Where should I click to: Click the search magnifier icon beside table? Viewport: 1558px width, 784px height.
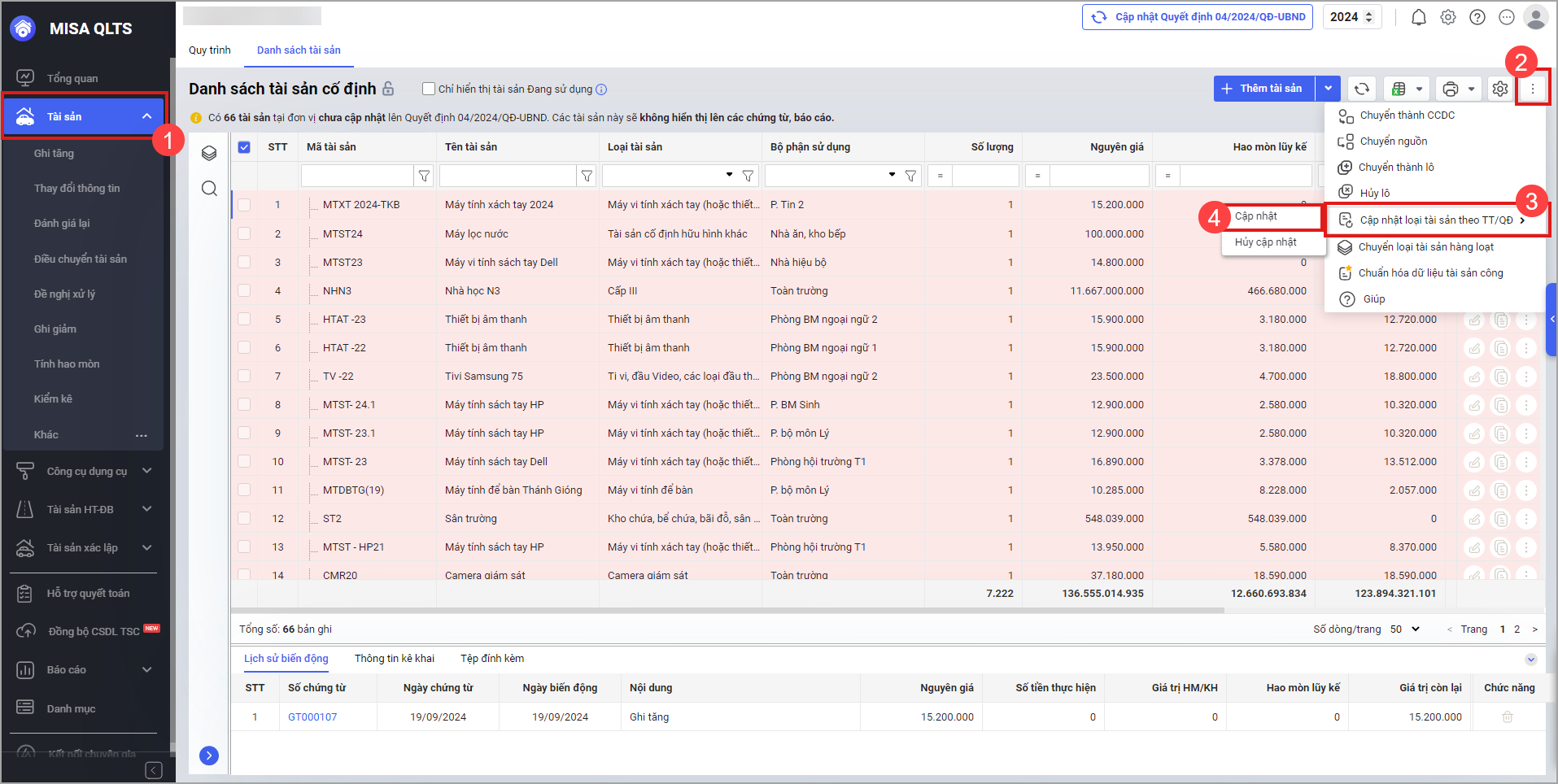209,189
